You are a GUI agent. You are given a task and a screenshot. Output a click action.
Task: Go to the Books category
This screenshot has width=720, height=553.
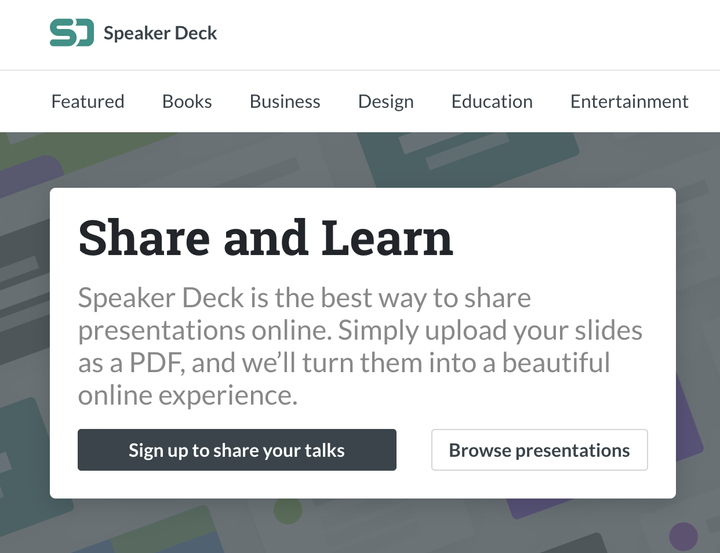[x=187, y=101]
